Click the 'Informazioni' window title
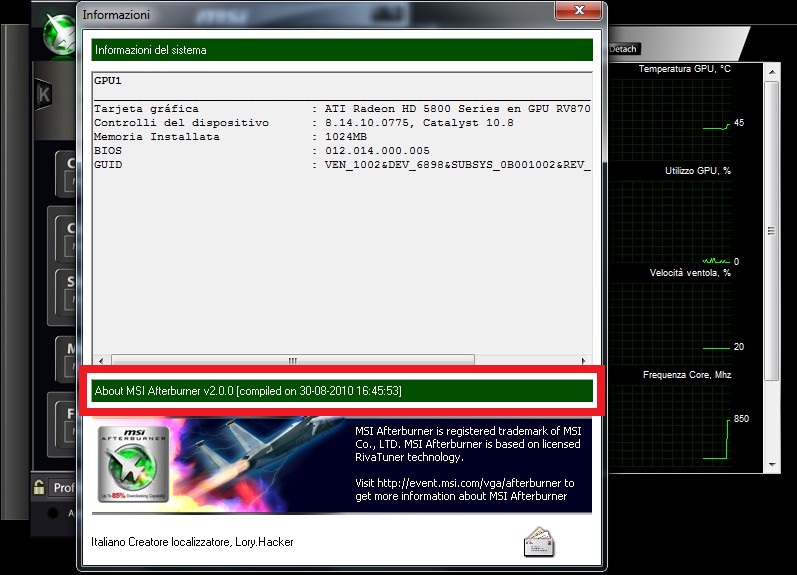 116,15
